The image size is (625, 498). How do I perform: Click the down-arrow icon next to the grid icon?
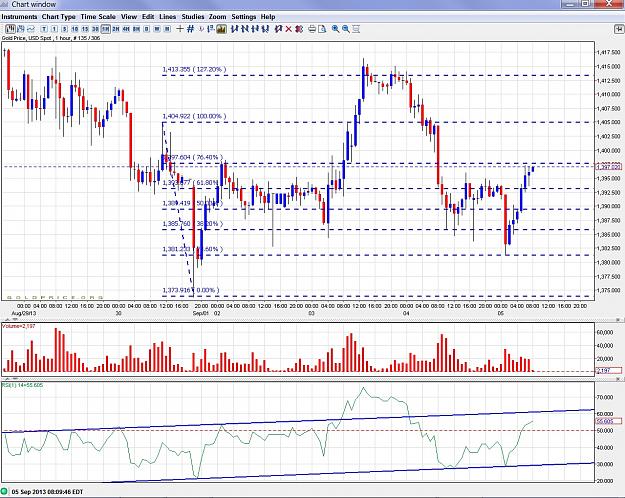click(201, 29)
